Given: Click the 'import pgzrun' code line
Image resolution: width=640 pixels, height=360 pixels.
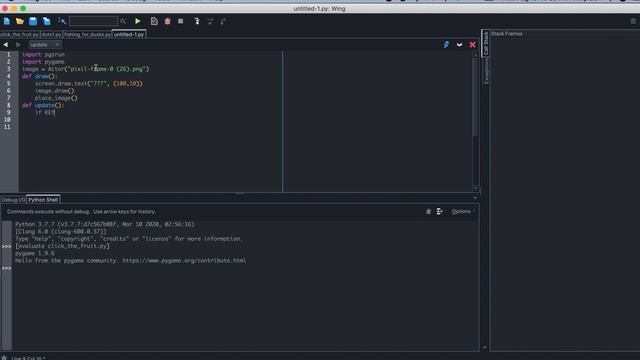Looking at the screenshot, I should point(43,54).
